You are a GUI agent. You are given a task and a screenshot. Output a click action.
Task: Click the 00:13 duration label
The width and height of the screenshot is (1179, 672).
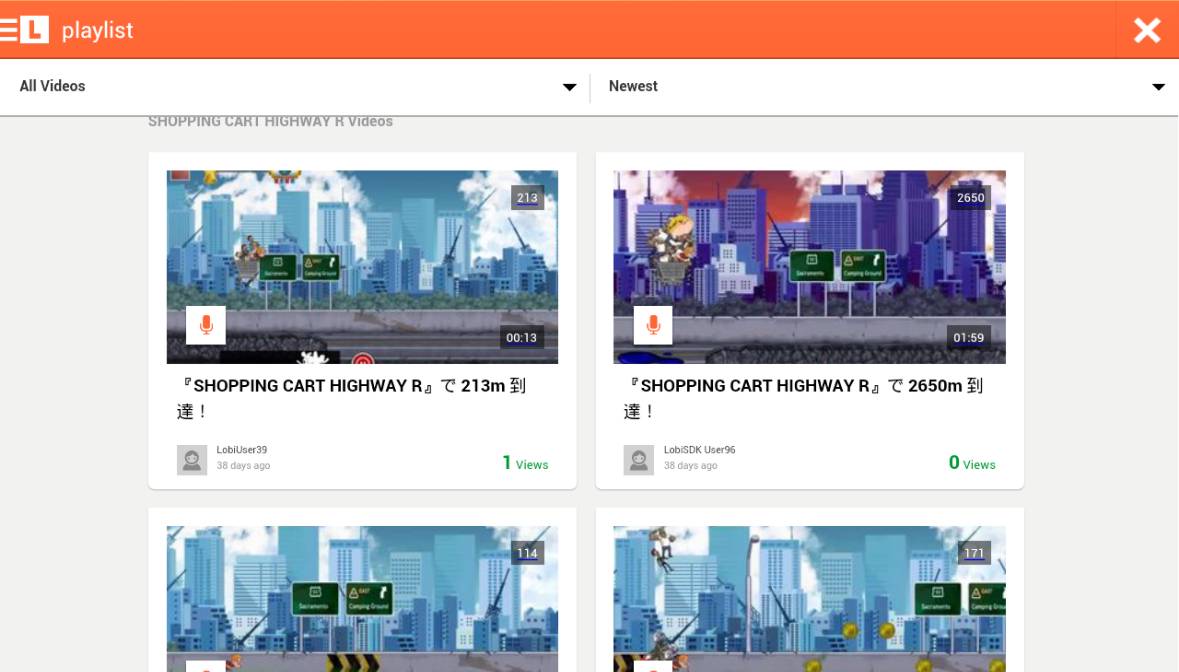pos(521,338)
